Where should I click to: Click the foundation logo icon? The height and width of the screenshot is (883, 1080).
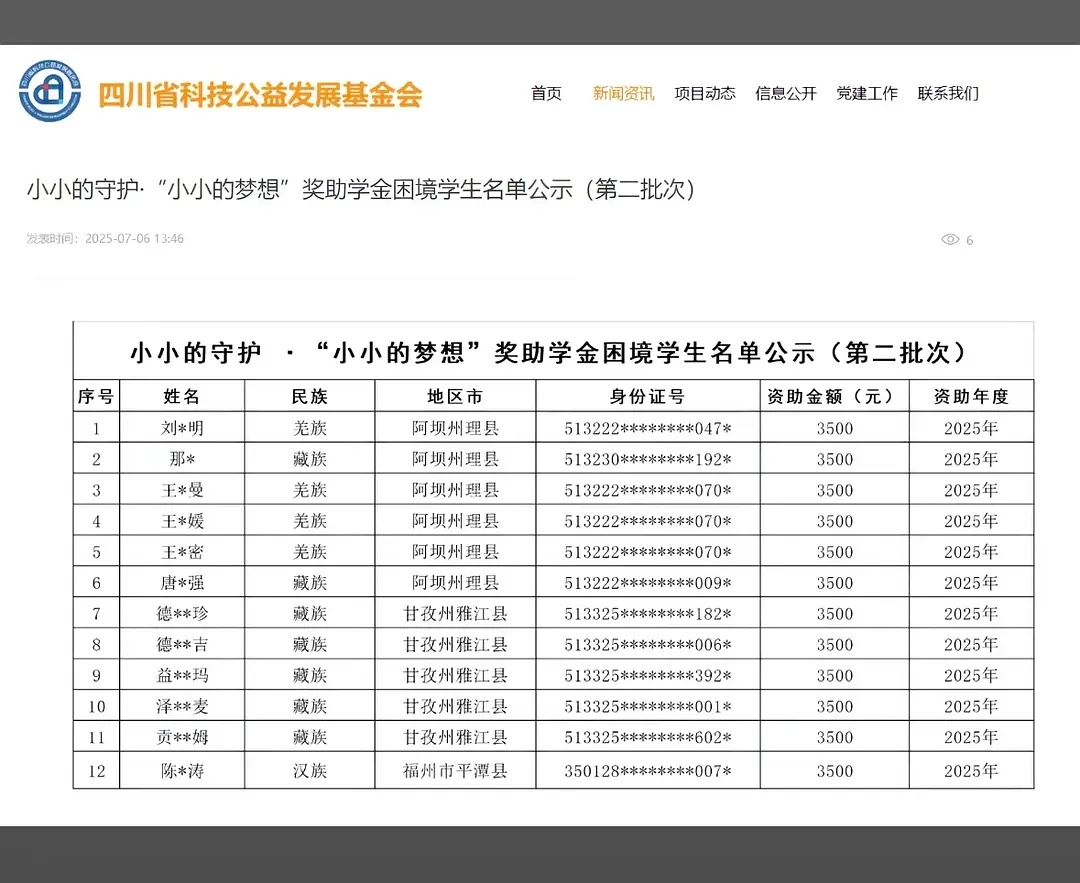click(49, 90)
